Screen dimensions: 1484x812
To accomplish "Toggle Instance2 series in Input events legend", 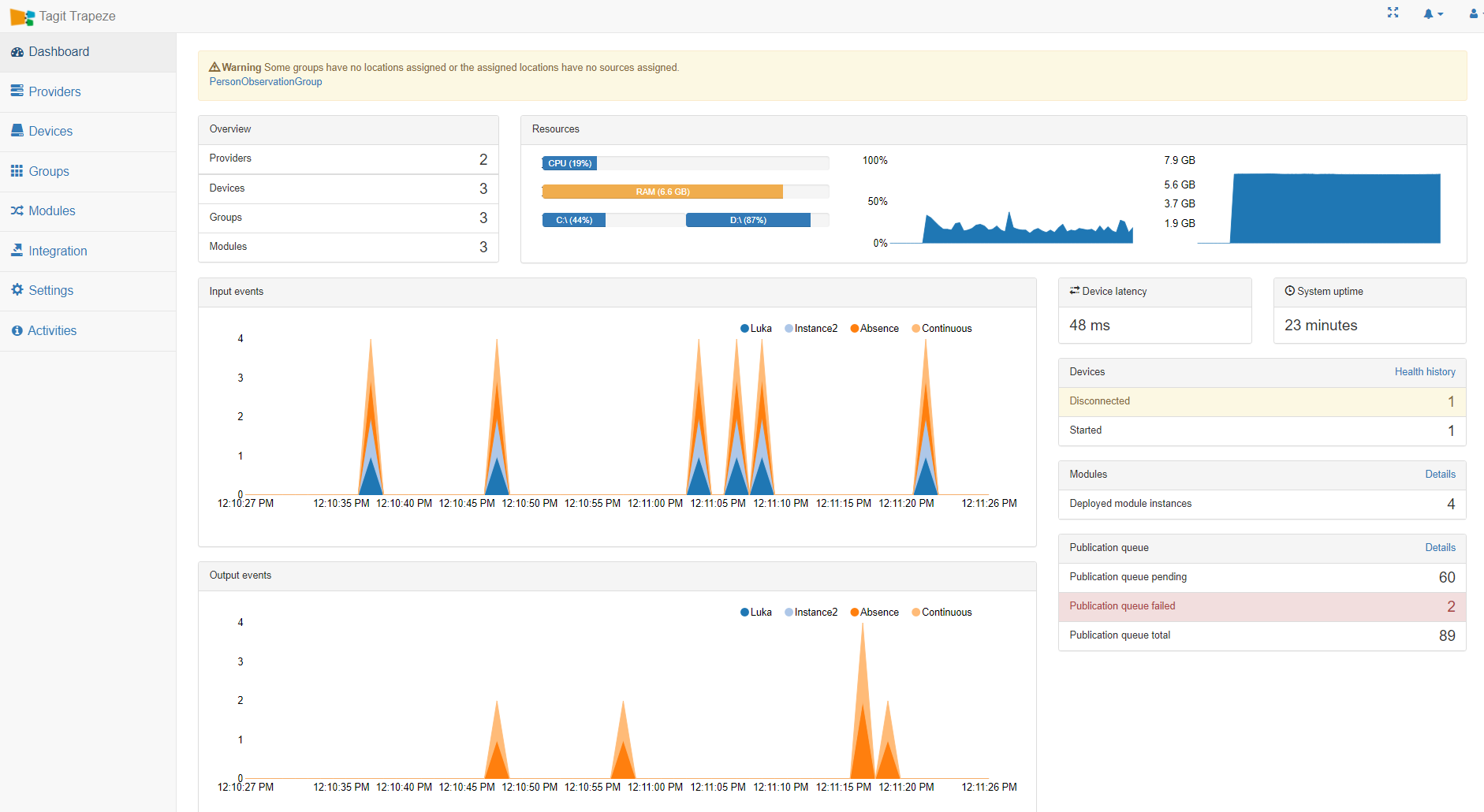I will pos(811,329).
